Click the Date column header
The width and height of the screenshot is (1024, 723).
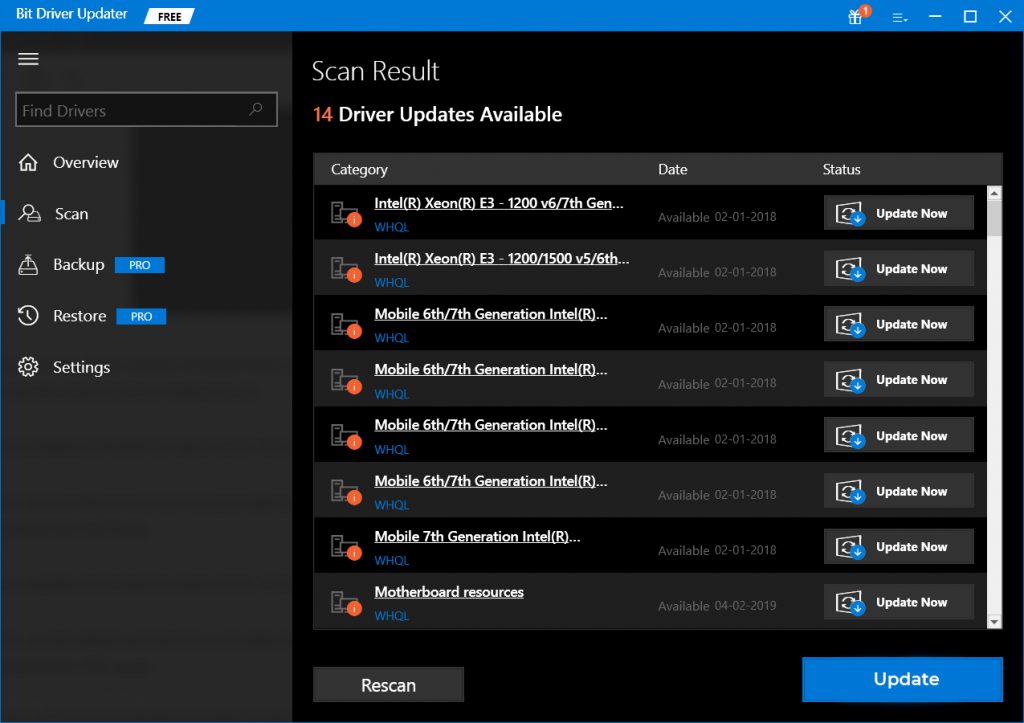(x=672, y=169)
